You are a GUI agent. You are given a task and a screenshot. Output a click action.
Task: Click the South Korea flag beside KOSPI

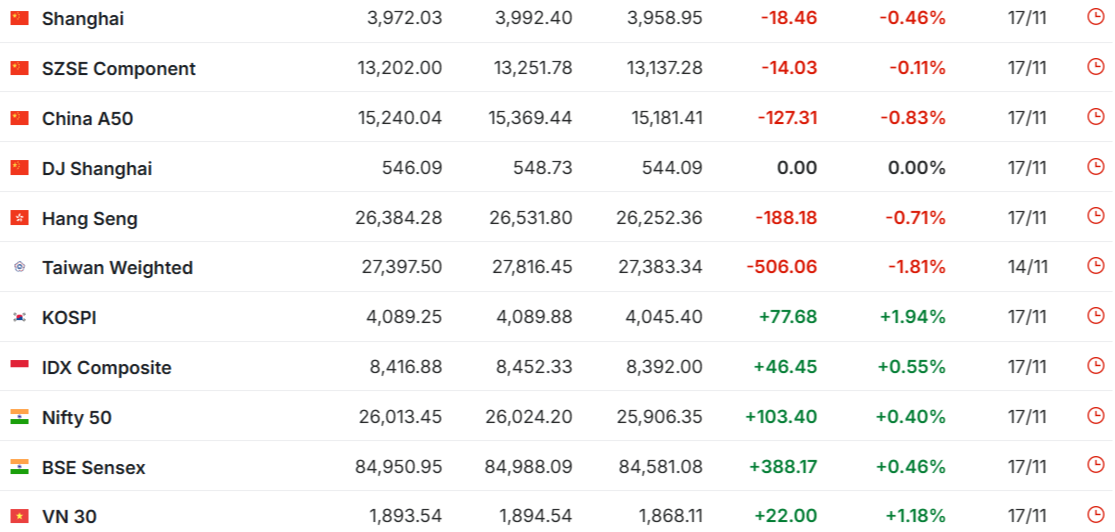(20, 317)
